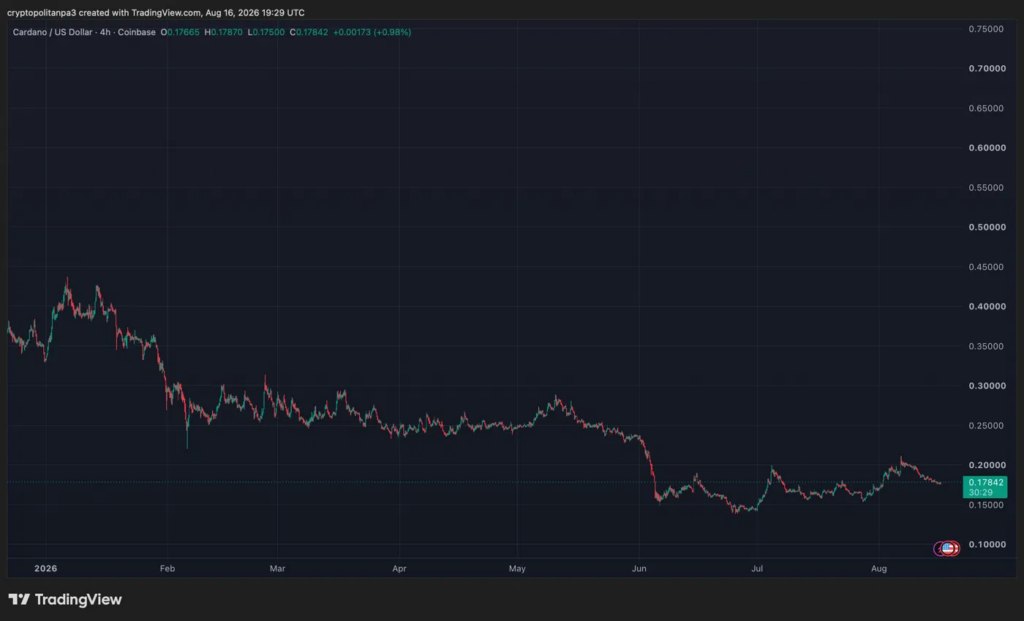Click the Apr label on time axis
Viewport: 1024px width, 621px height.
coord(399,568)
